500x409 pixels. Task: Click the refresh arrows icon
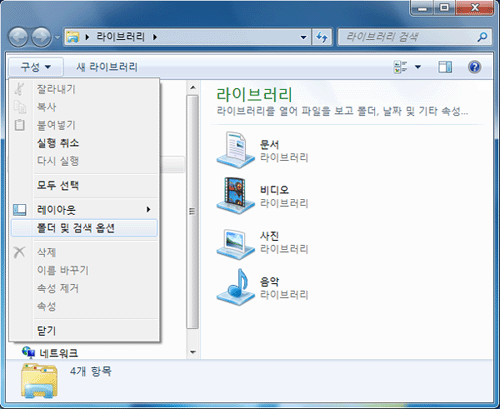(322, 37)
